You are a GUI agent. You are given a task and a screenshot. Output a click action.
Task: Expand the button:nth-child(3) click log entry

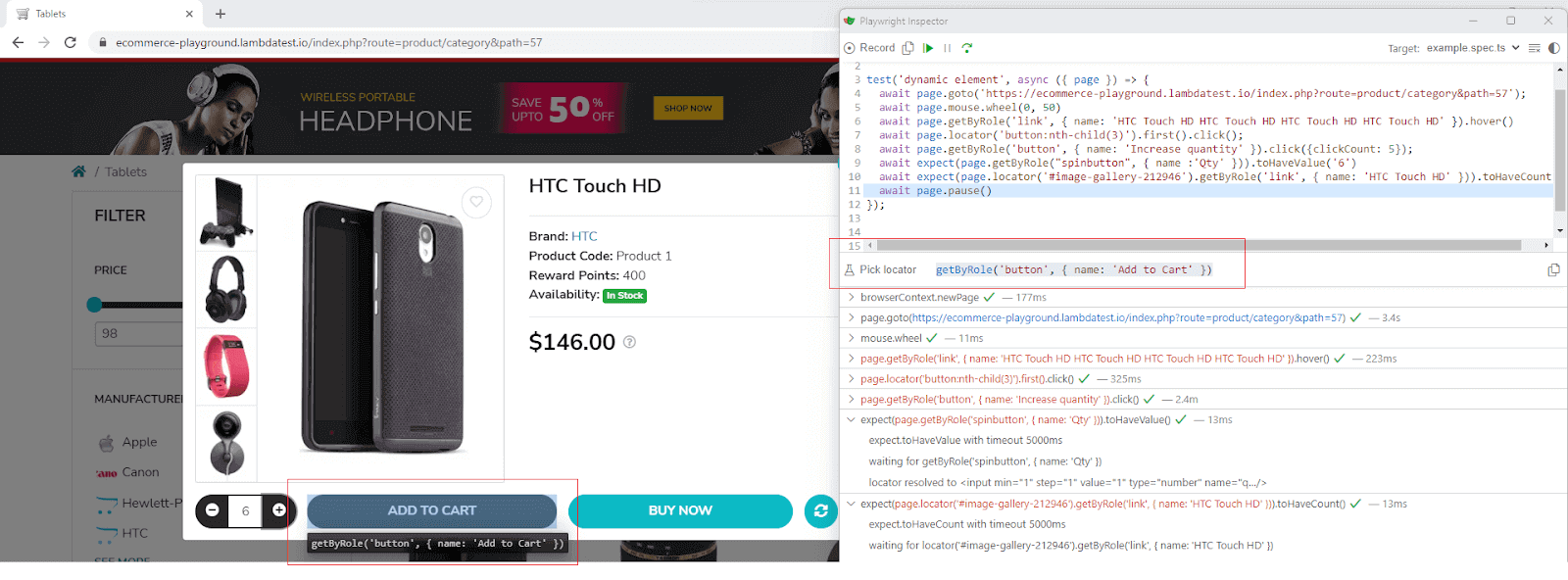851,379
